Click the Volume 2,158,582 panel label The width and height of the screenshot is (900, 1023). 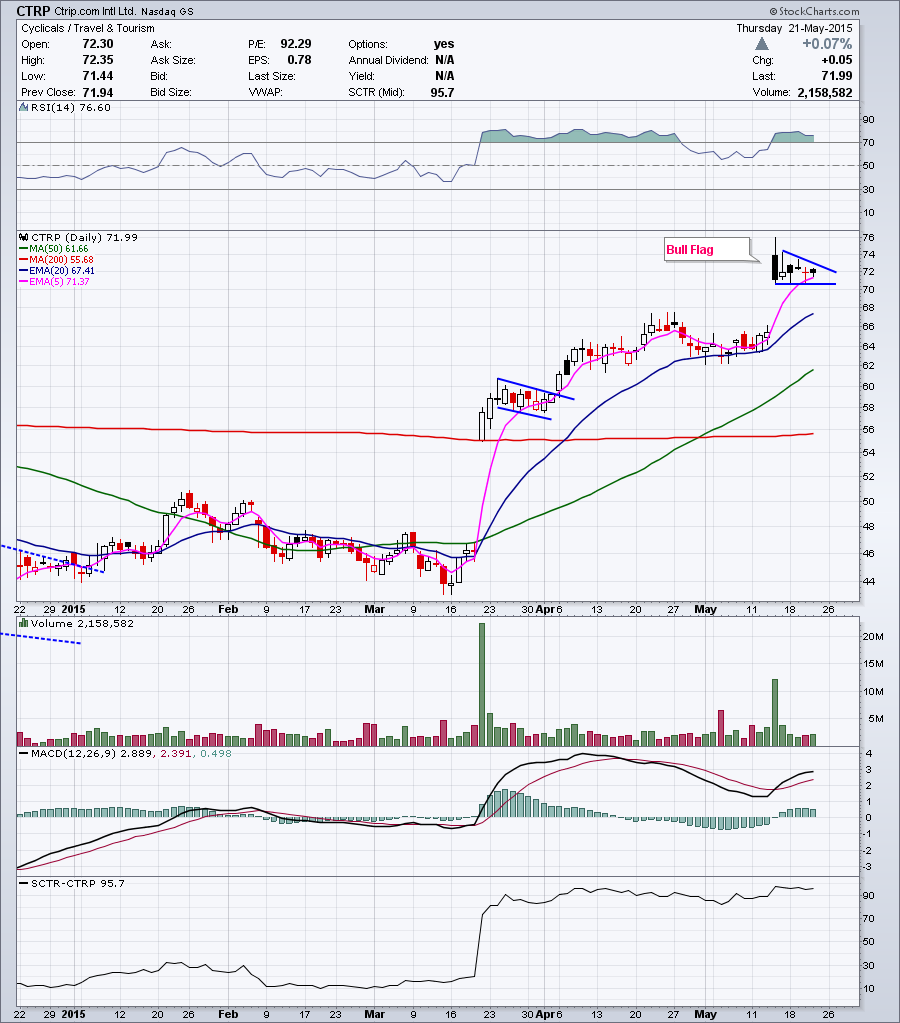coord(82,623)
